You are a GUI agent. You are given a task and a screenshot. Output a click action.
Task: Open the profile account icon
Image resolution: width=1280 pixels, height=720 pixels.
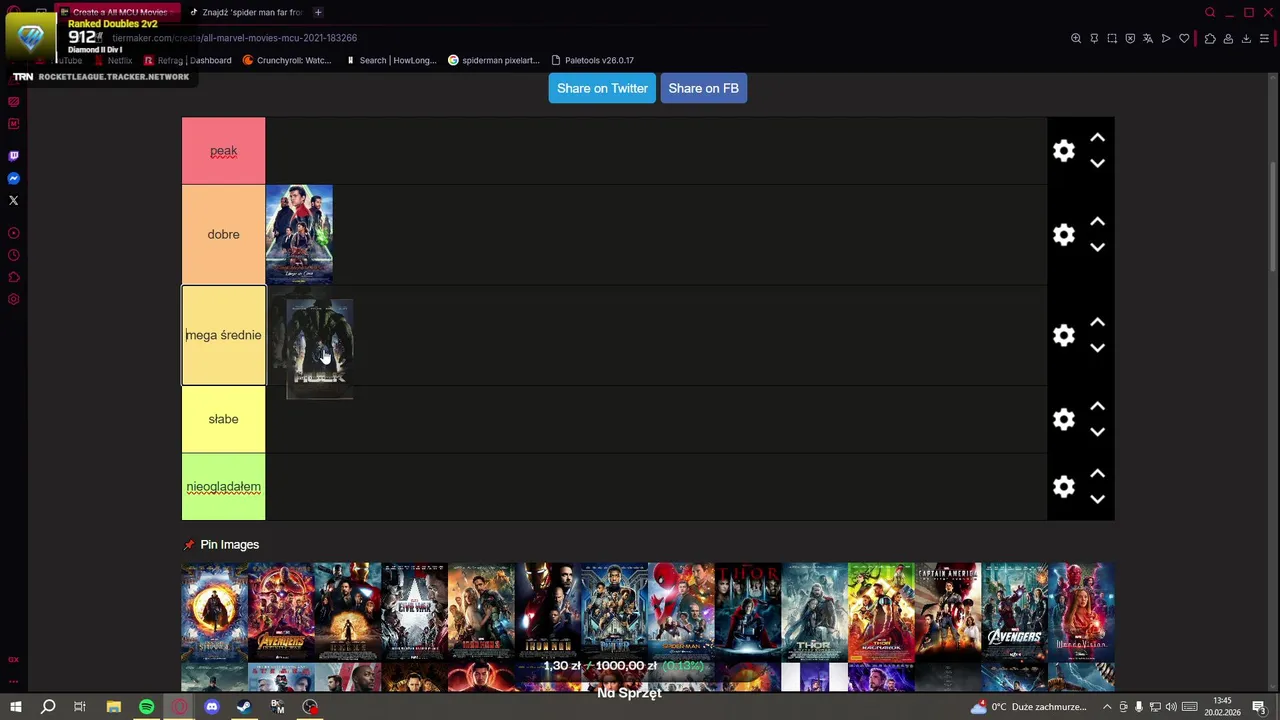tap(1228, 39)
